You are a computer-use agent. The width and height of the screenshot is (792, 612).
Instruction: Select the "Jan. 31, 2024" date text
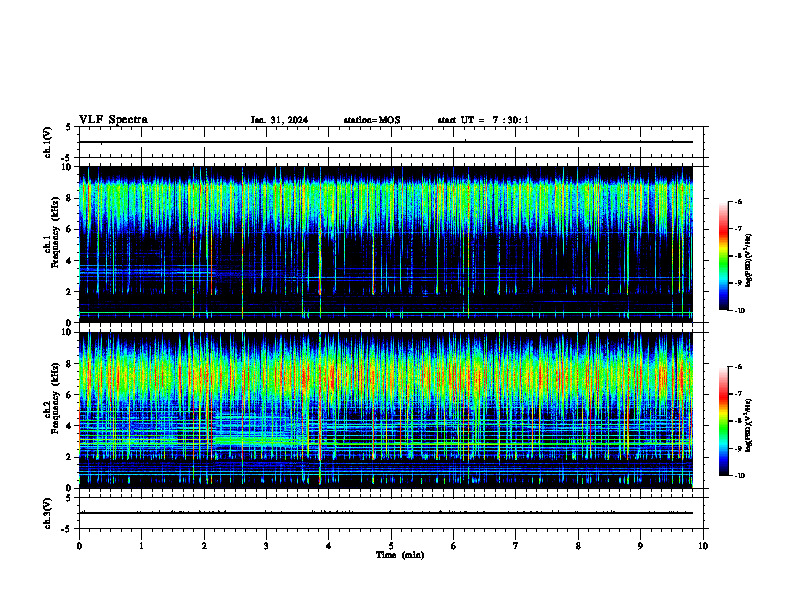[279, 120]
